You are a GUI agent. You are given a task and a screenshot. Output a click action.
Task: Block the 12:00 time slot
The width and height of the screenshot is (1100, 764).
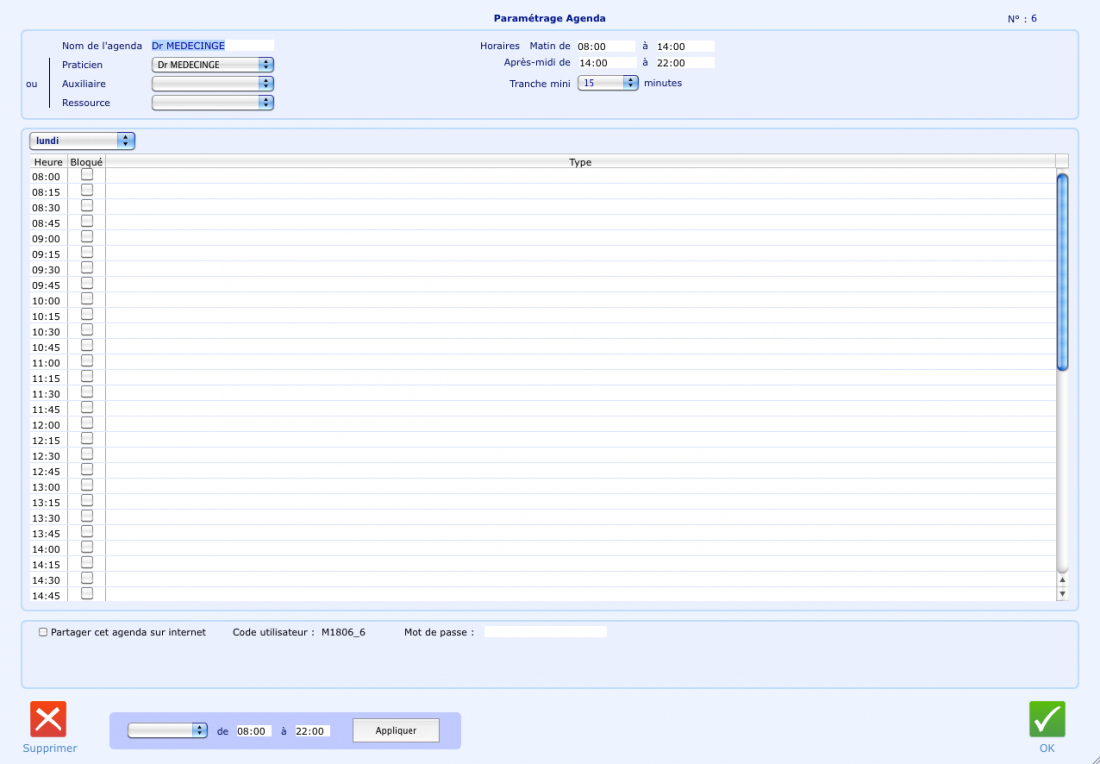(87, 422)
